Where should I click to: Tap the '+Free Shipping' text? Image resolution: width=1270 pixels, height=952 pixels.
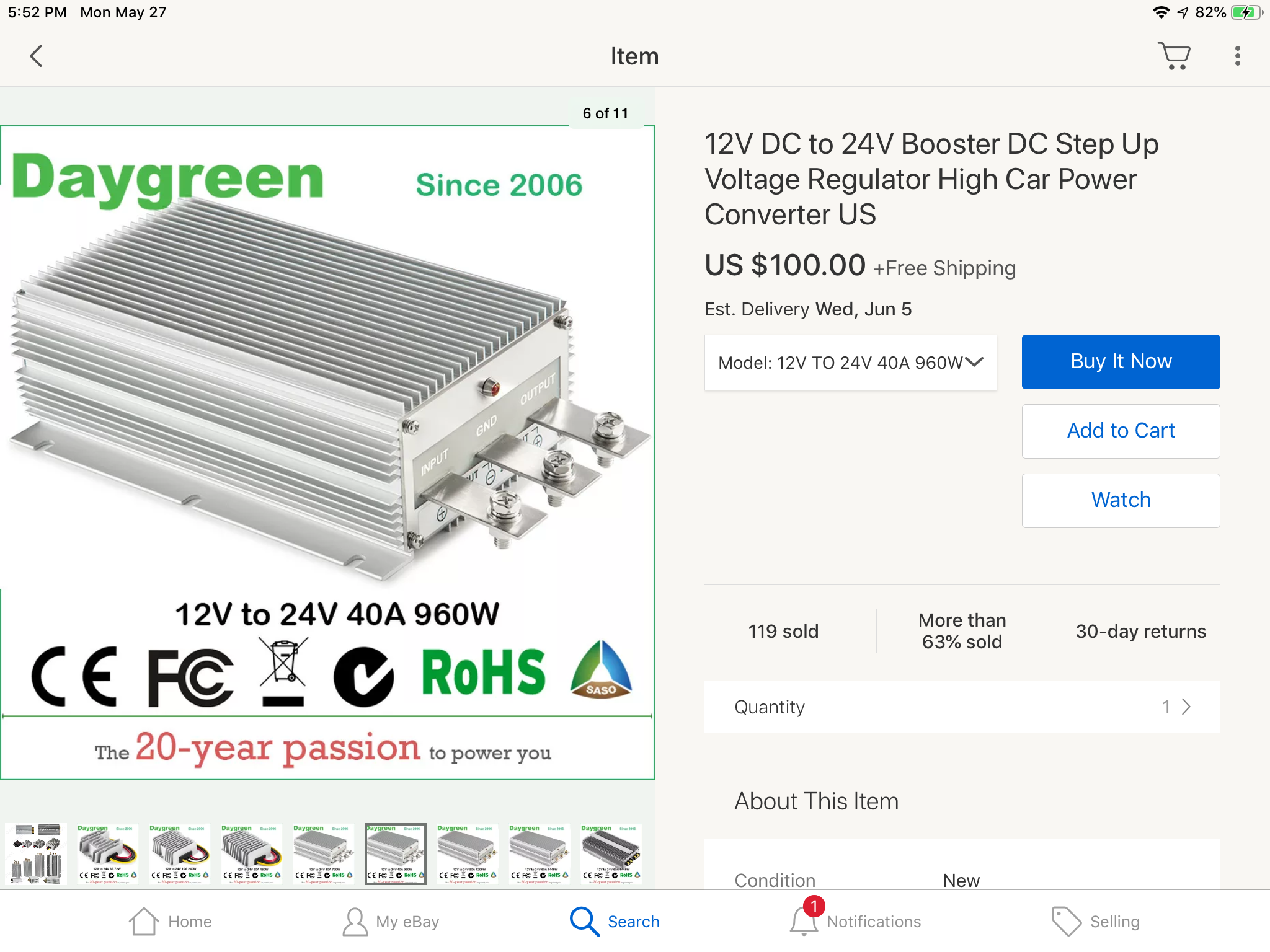(x=944, y=268)
